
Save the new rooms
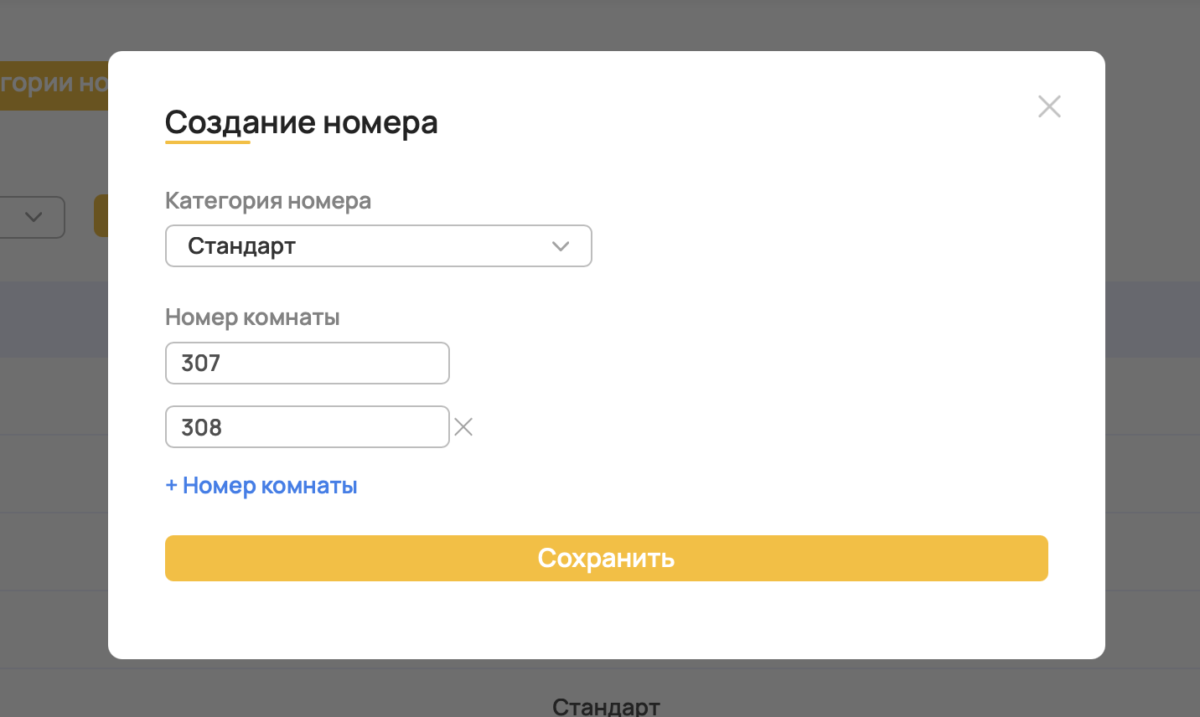pos(606,558)
